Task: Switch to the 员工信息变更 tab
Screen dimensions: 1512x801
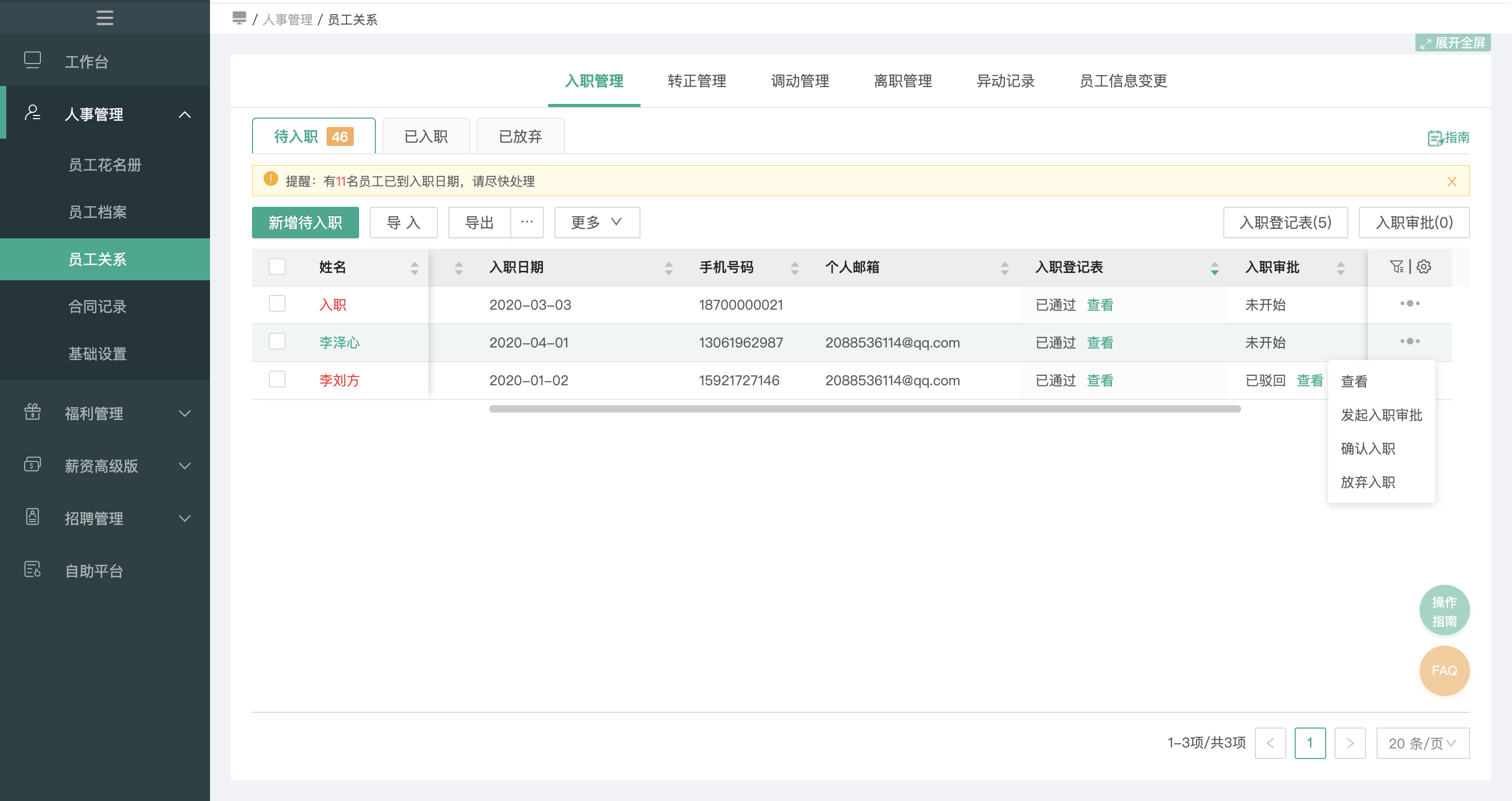Action: click(x=1123, y=81)
